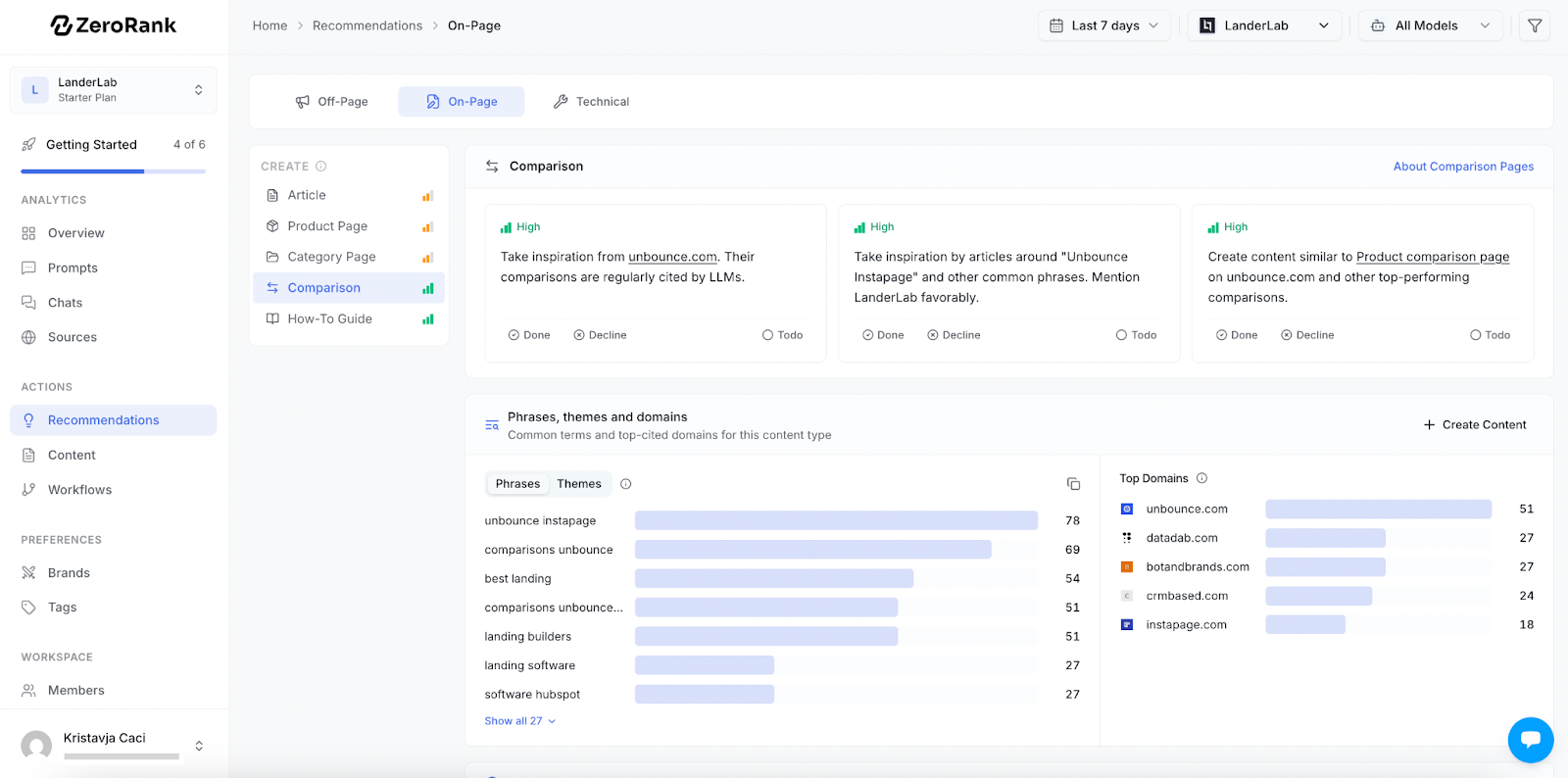Click the user profile progress bar
The height and width of the screenshot is (778, 1568).
point(122,756)
